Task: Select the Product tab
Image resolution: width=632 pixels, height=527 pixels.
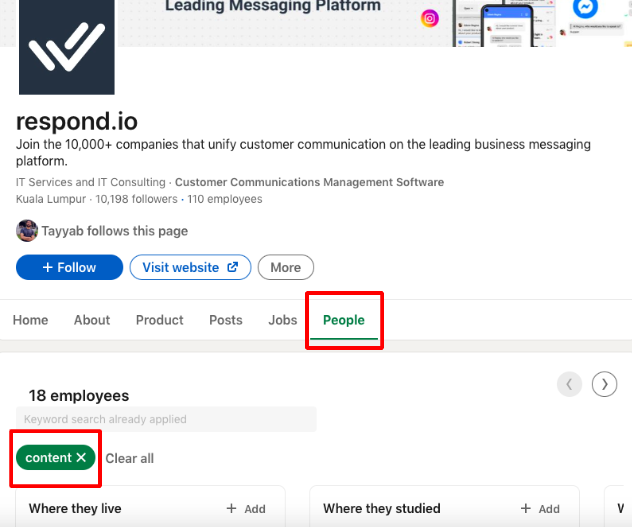Action: [x=160, y=320]
